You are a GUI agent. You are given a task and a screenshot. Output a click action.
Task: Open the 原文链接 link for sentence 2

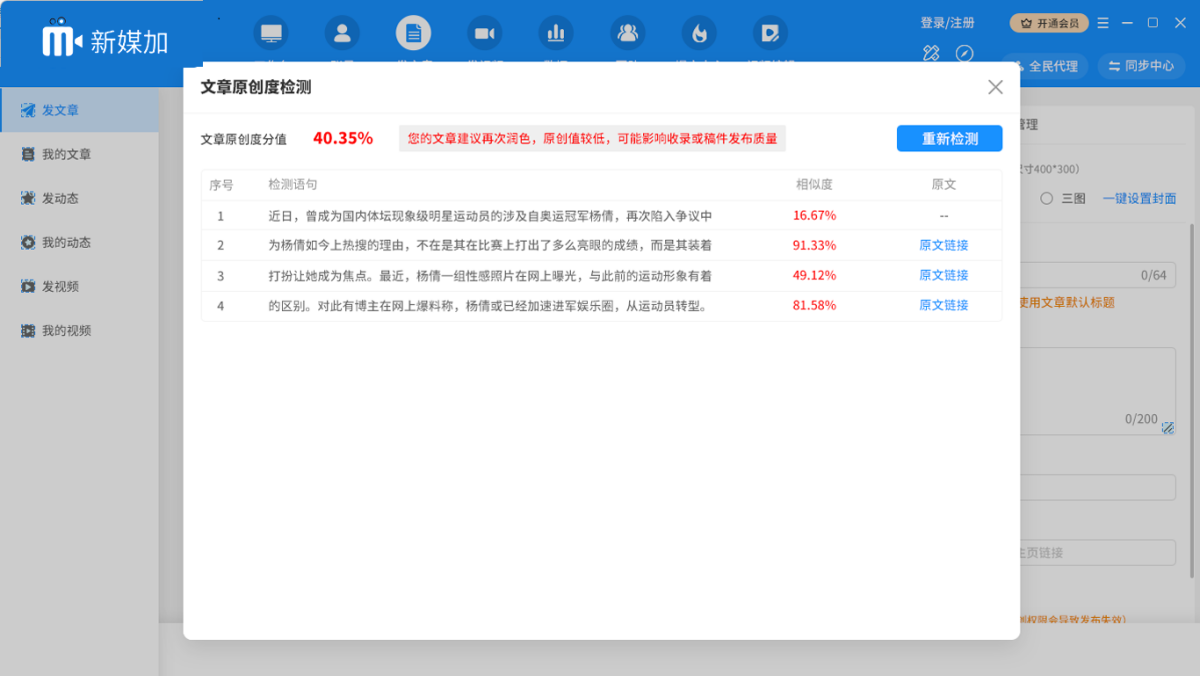[x=943, y=245]
